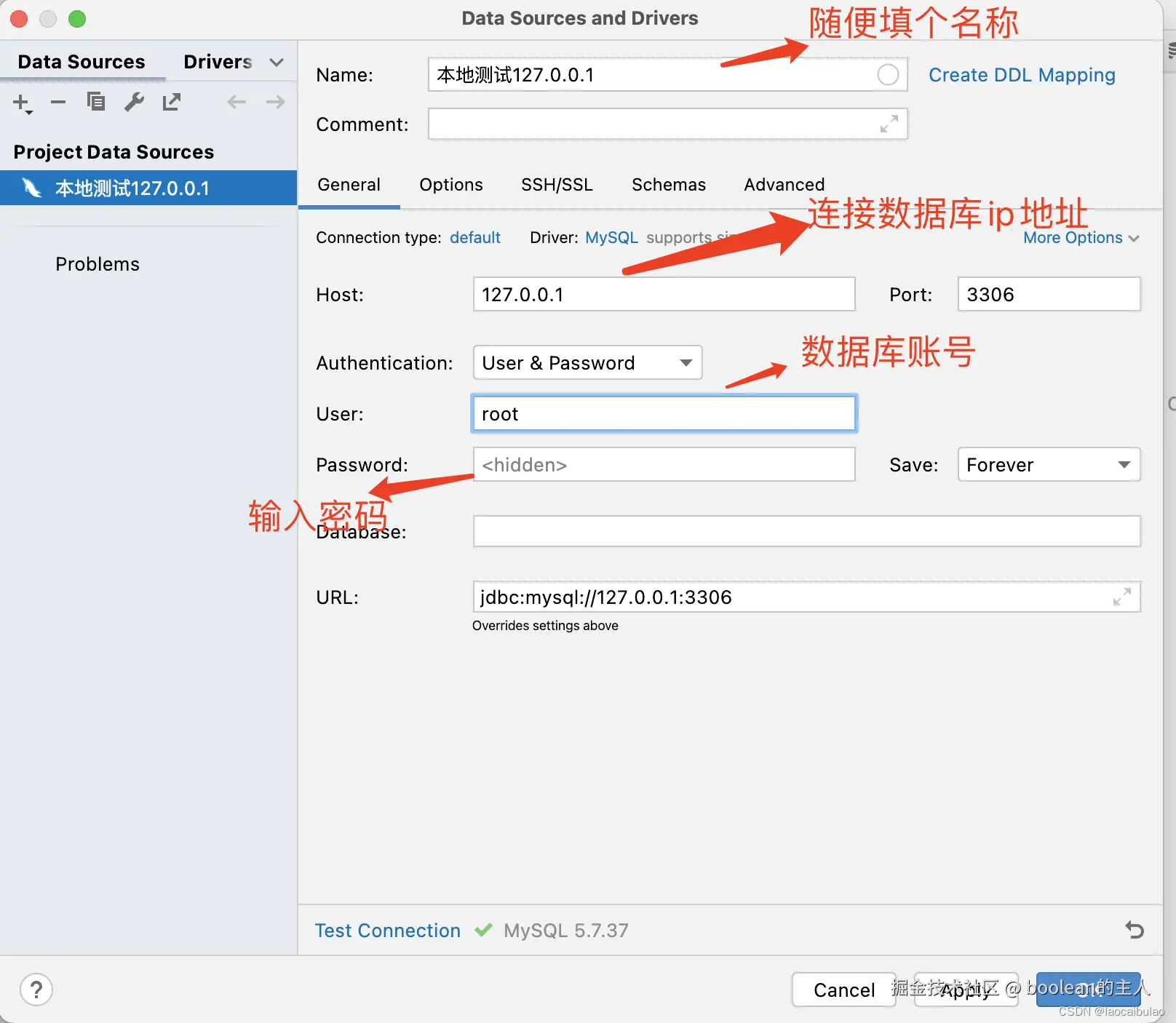Click the Password hidden field
The image size is (1176, 1023).
click(x=664, y=464)
